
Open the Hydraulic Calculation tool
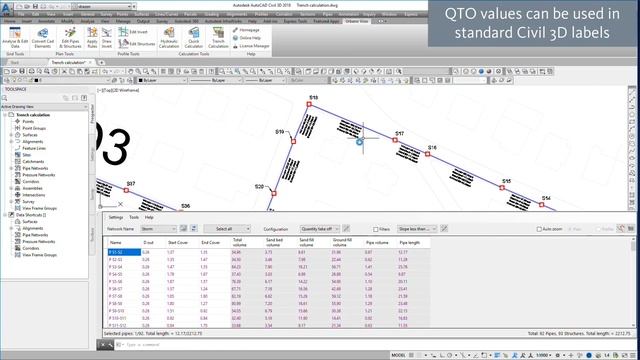point(169,38)
